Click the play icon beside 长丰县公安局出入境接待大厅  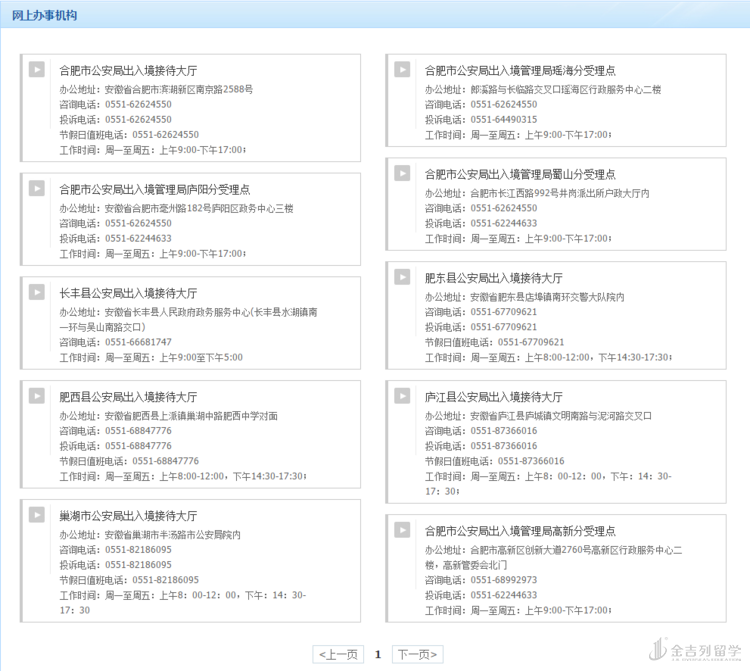[37, 292]
